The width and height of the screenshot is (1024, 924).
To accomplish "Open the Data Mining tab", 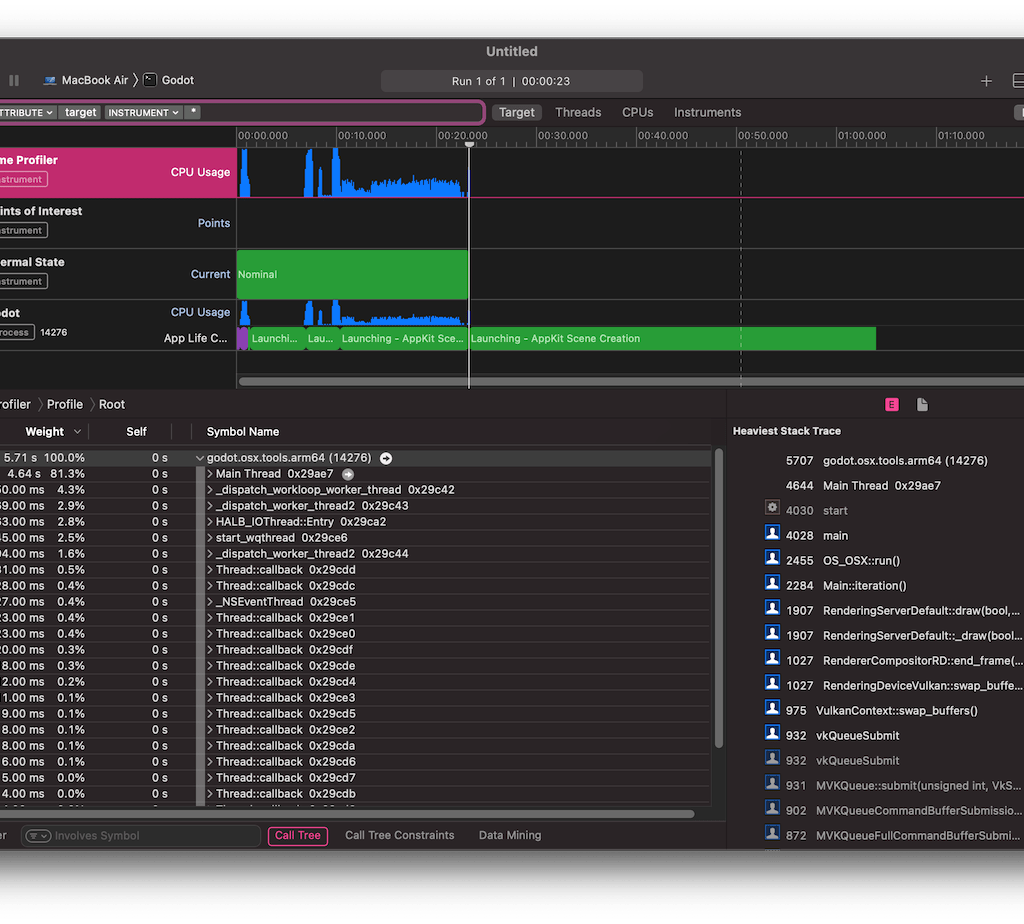I will [509, 835].
